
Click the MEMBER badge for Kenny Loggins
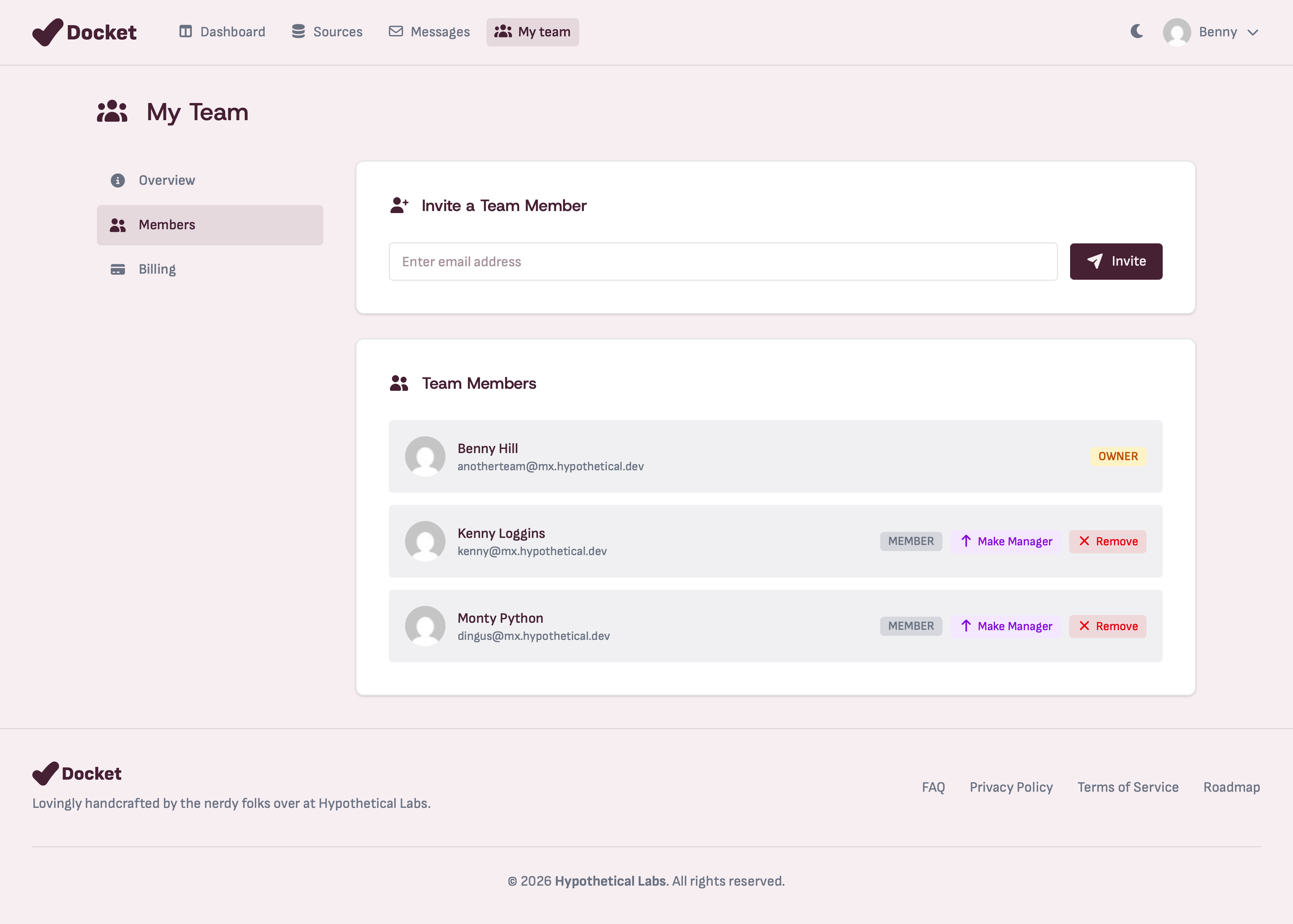pyautogui.click(x=910, y=541)
